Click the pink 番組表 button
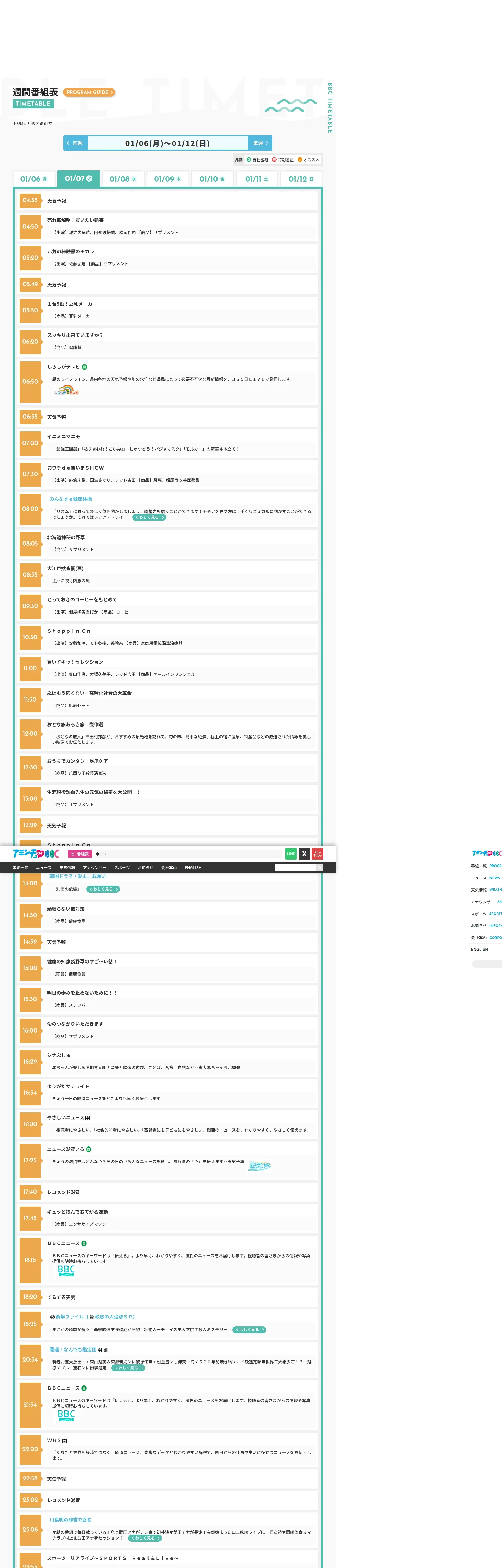502x1568 pixels. coord(80,854)
